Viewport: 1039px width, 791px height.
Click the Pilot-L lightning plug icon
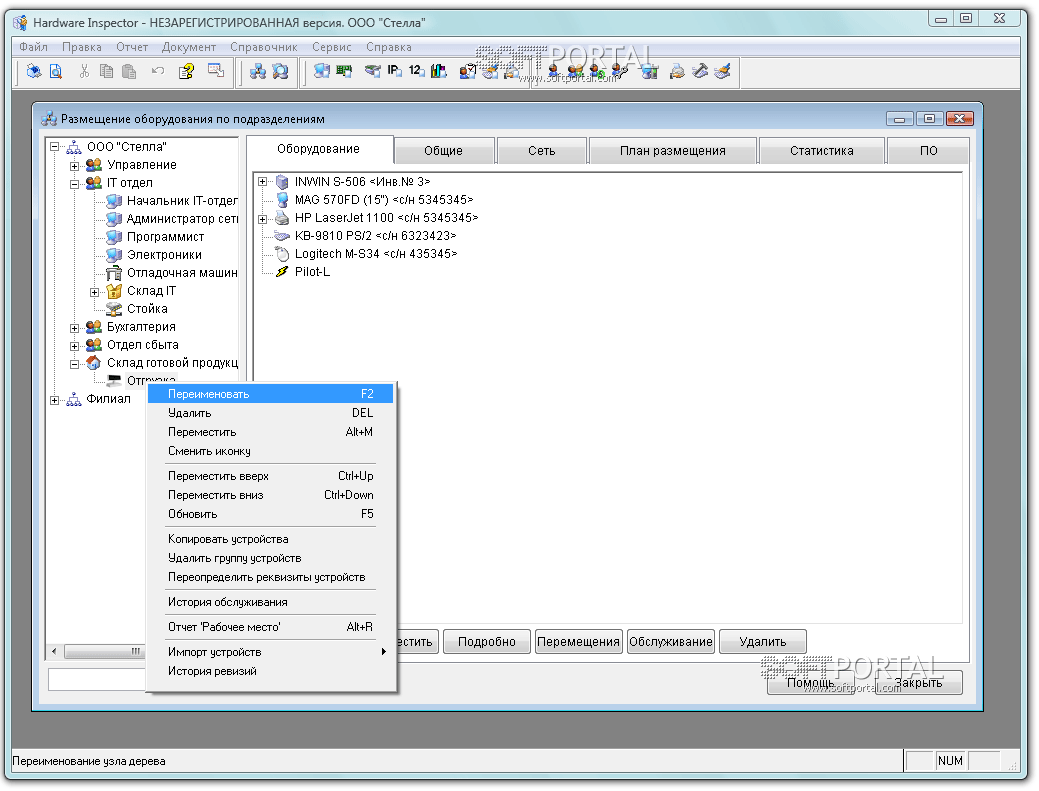pyautogui.click(x=282, y=272)
